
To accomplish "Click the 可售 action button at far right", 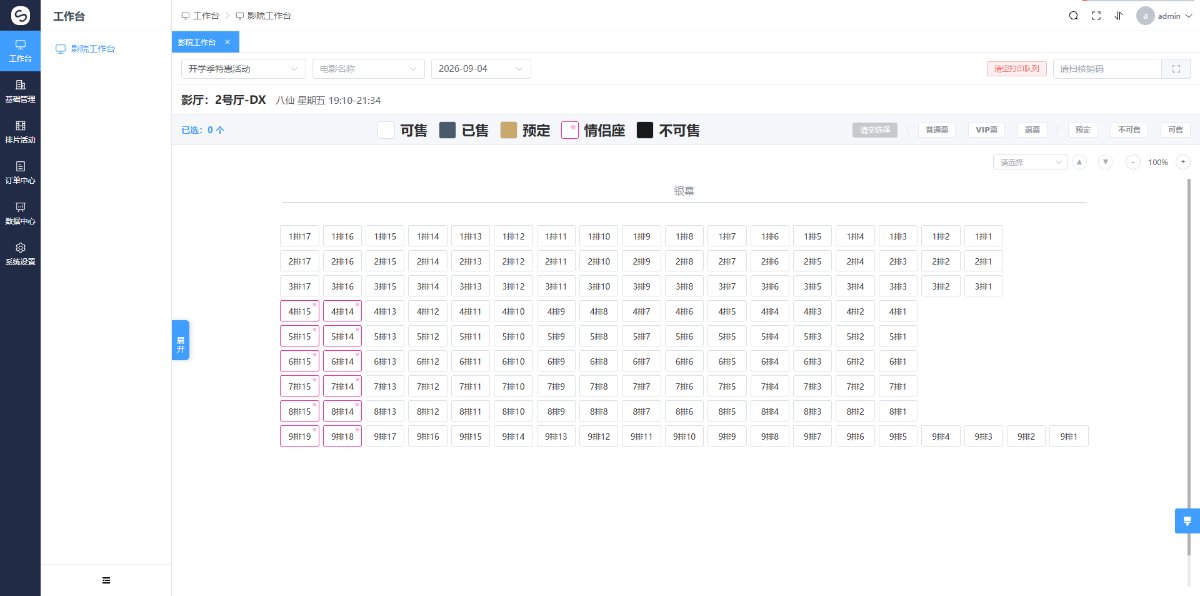I will 1175,130.
